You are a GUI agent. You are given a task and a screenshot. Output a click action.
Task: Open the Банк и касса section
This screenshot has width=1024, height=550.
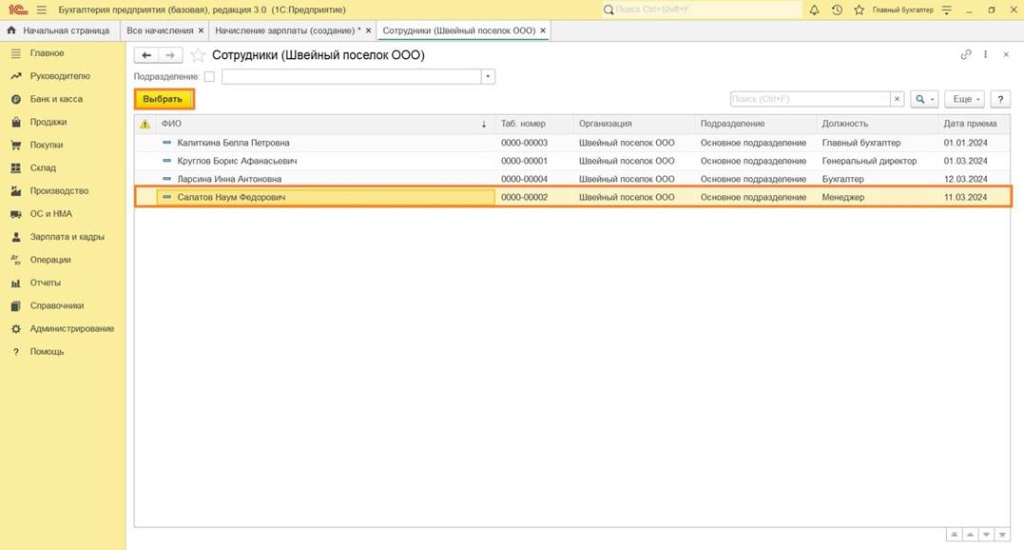[x=56, y=99]
